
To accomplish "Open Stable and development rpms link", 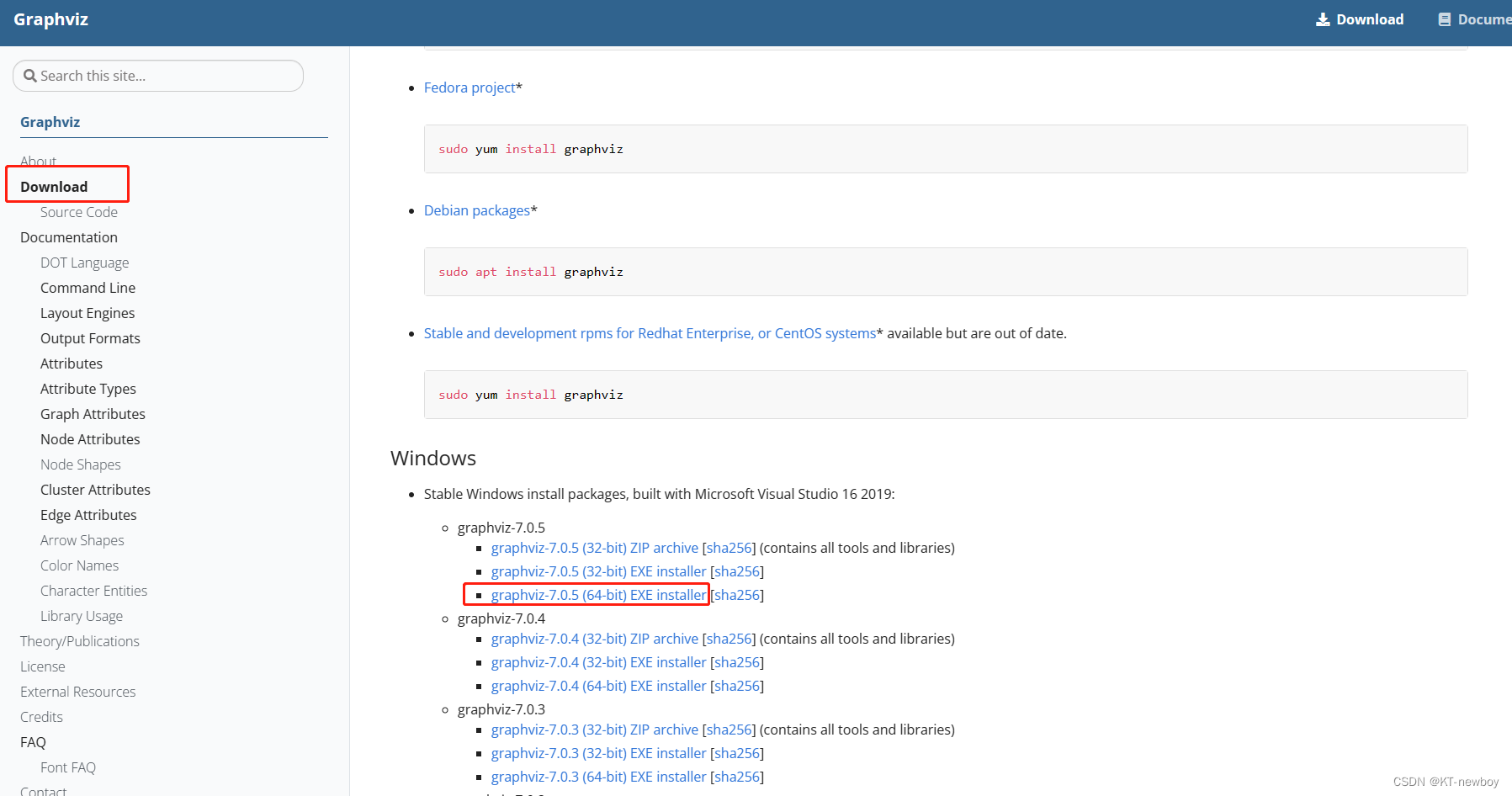I will tap(650, 333).
